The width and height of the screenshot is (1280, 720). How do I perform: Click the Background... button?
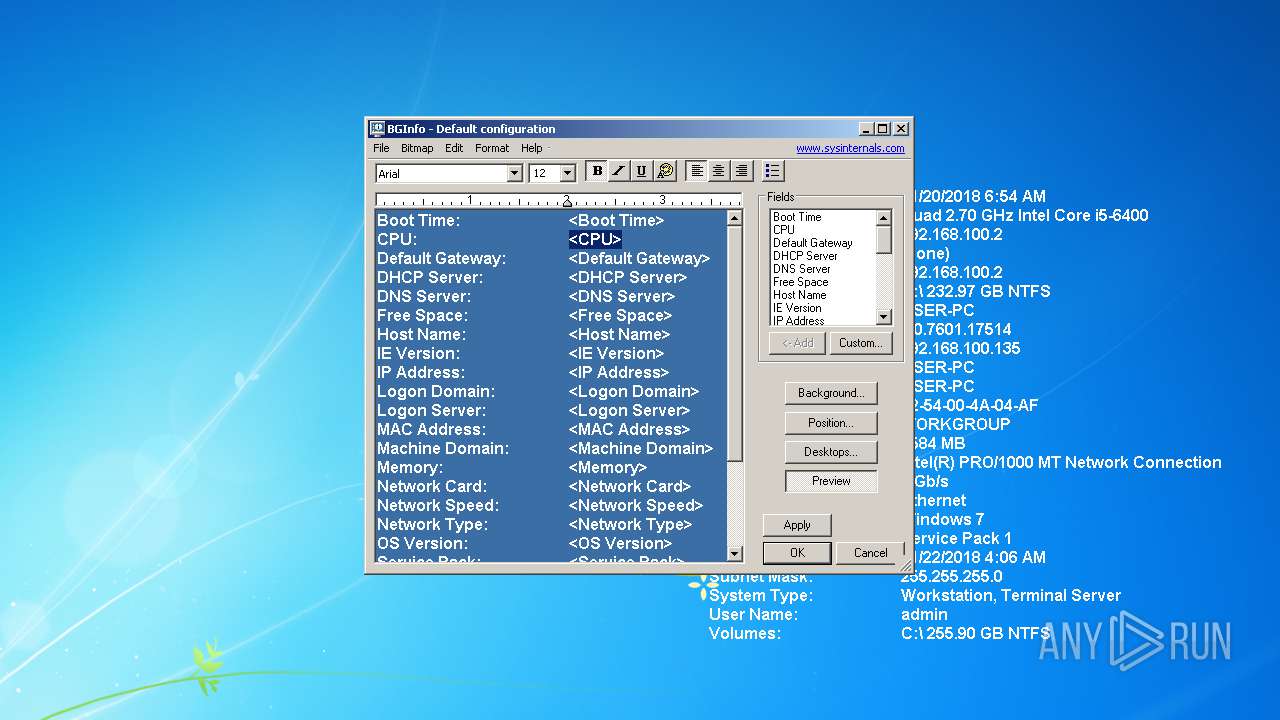click(830, 393)
